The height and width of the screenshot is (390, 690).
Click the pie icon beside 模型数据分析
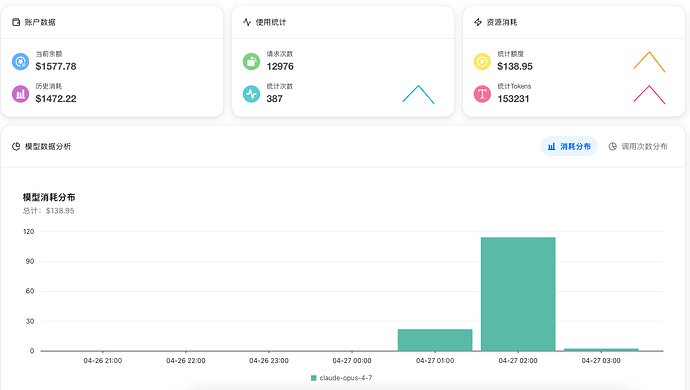(x=16, y=146)
